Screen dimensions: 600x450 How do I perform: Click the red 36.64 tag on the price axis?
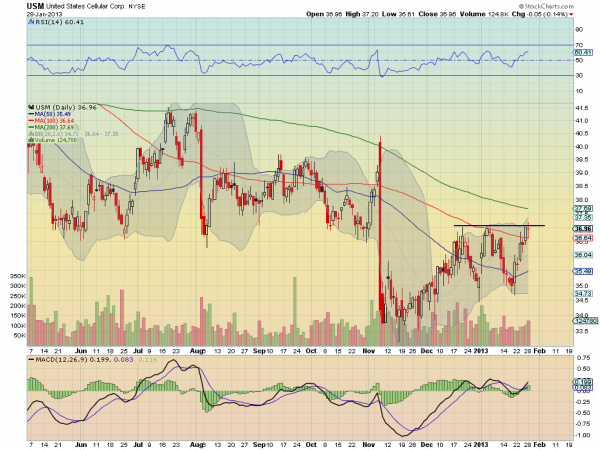(x=583, y=238)
